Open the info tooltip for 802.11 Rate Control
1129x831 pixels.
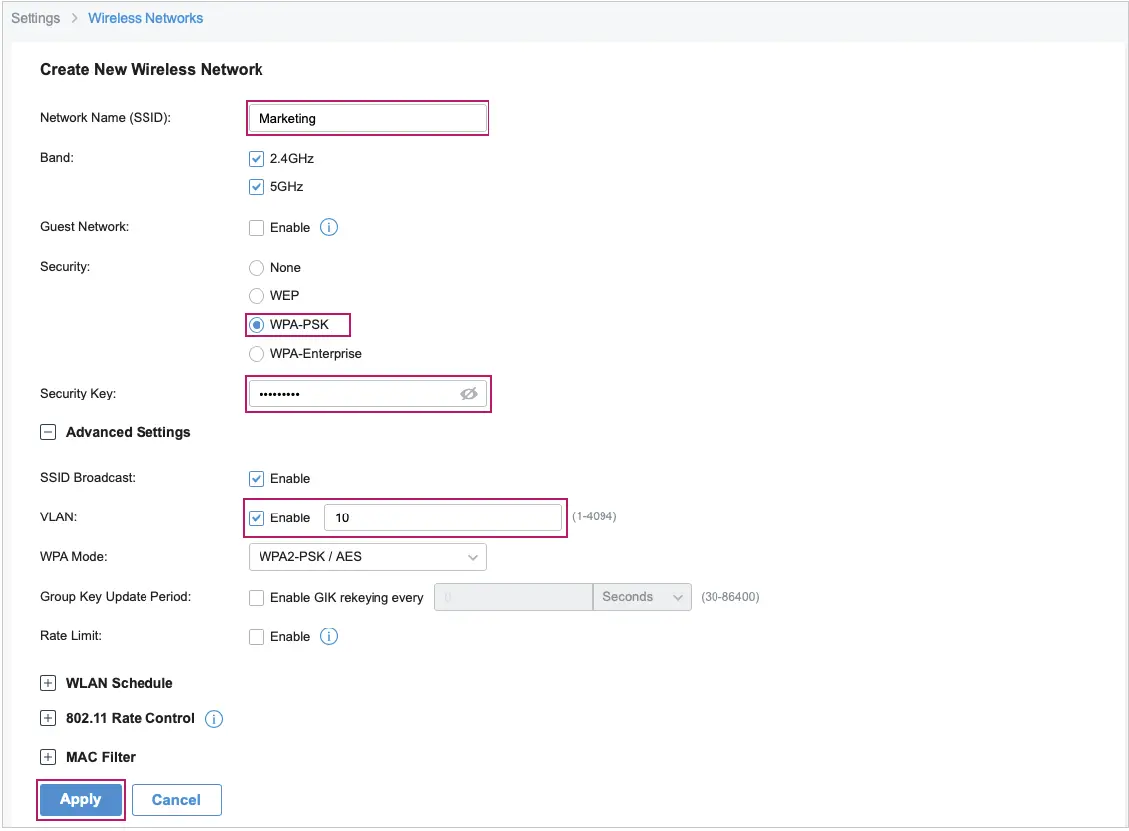[x=213, y=718]
